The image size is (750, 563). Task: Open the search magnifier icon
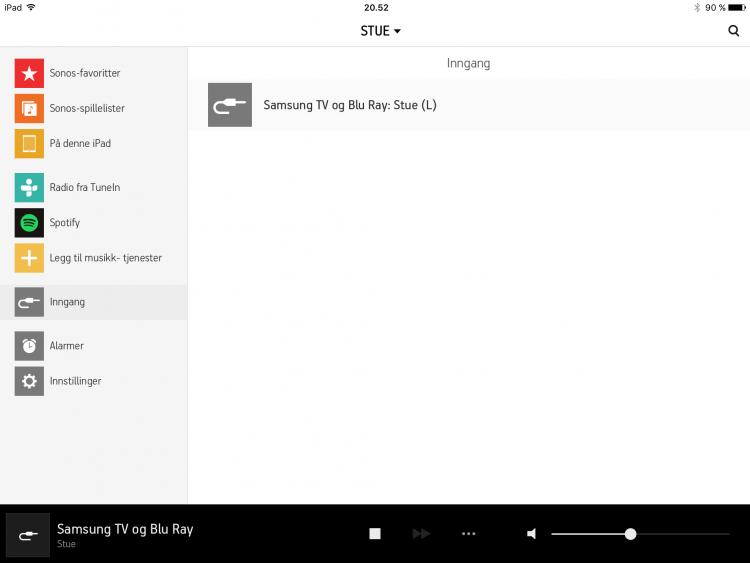tap(733, 31)
